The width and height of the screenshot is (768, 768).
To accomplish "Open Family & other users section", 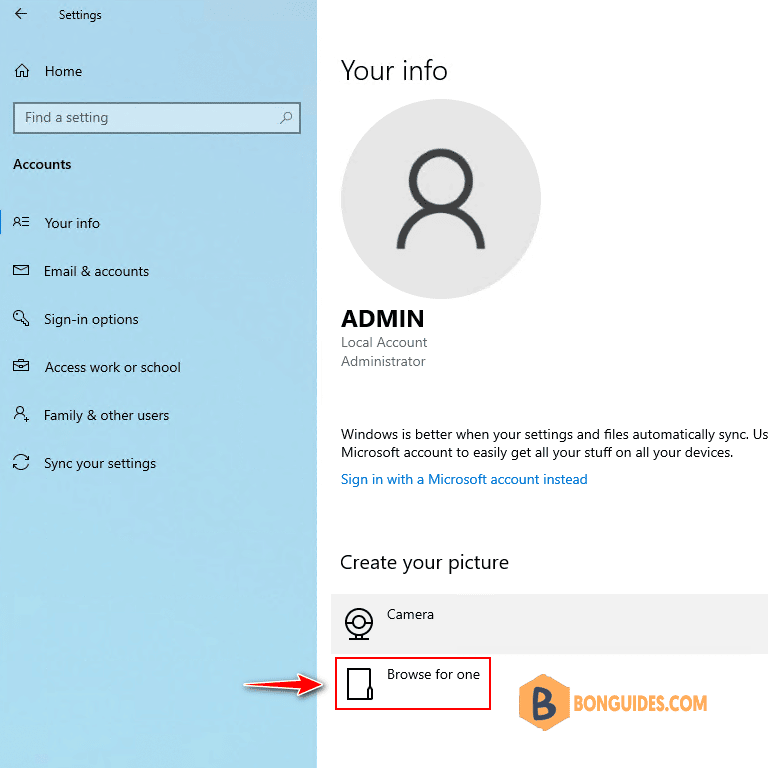I will pos(106,415).
